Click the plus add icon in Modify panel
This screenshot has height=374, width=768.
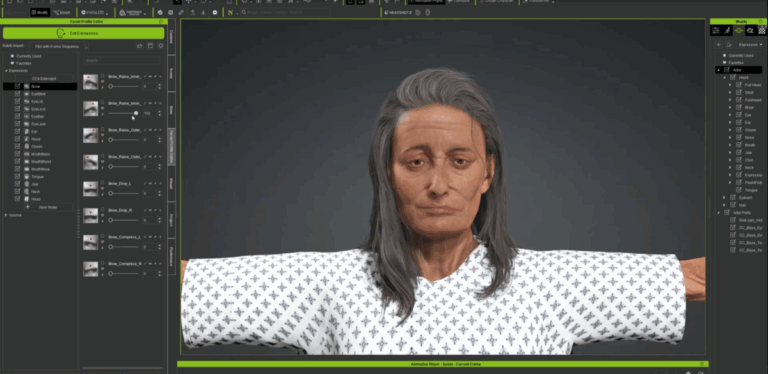(x=719, y=45)
